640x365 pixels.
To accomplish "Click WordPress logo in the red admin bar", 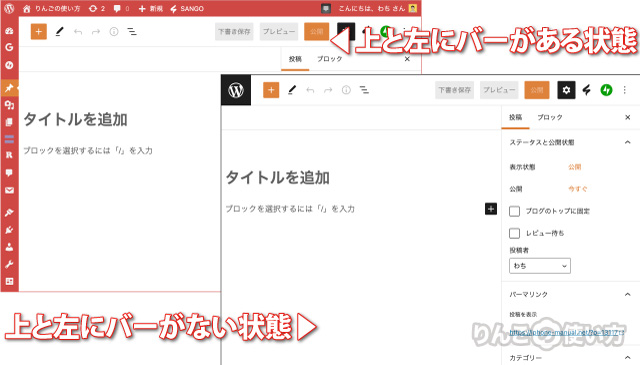I will point(9,8).
